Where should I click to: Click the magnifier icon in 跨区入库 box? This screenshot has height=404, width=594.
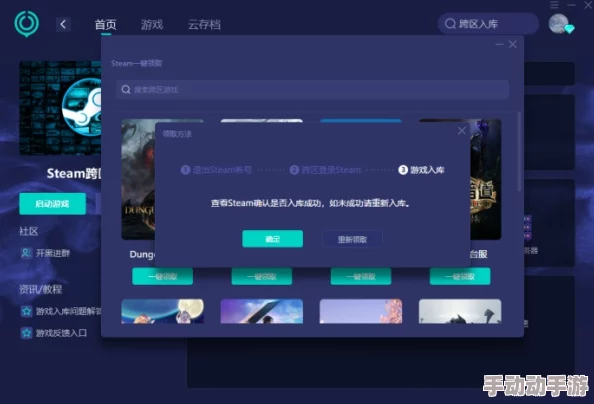click(450, 24)
